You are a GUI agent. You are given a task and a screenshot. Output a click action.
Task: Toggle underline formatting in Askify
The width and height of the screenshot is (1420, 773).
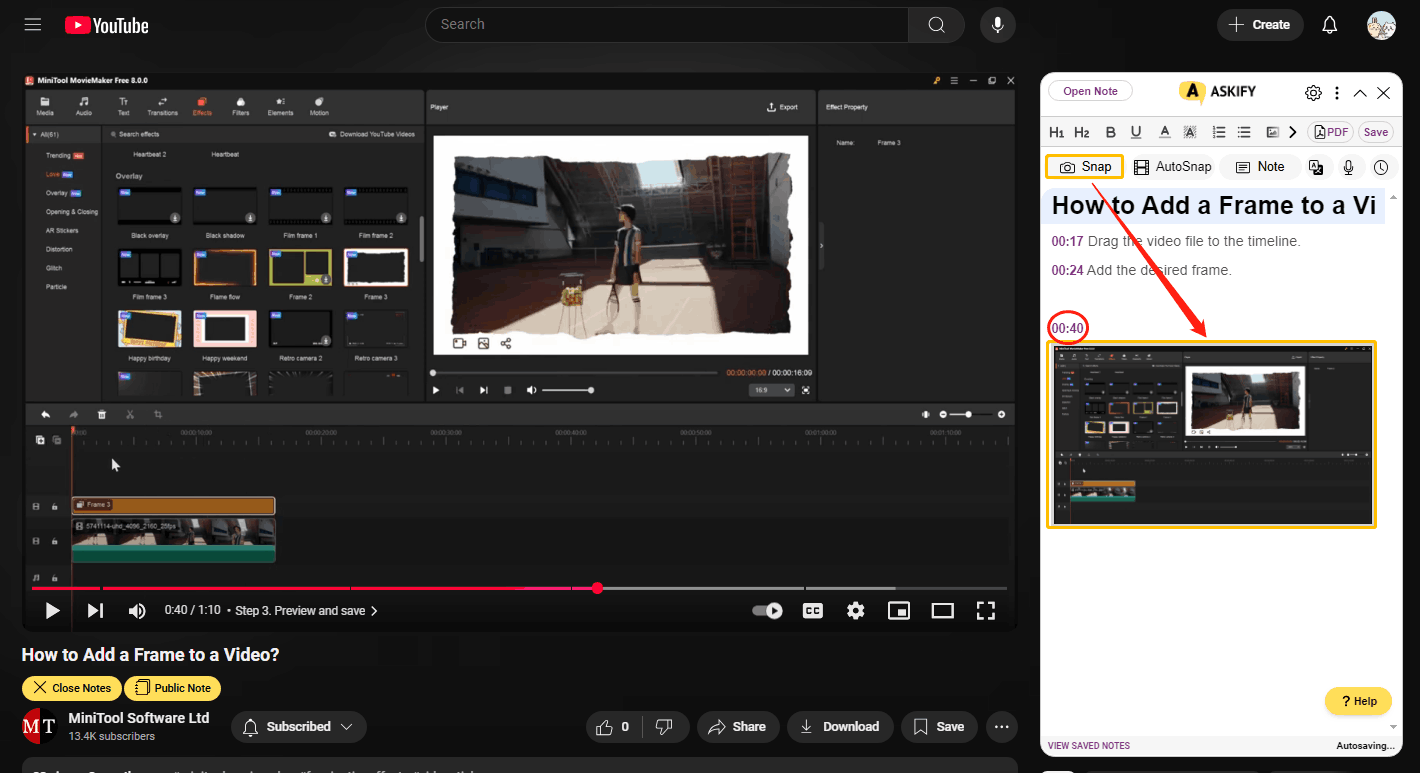pos(1136,132)
